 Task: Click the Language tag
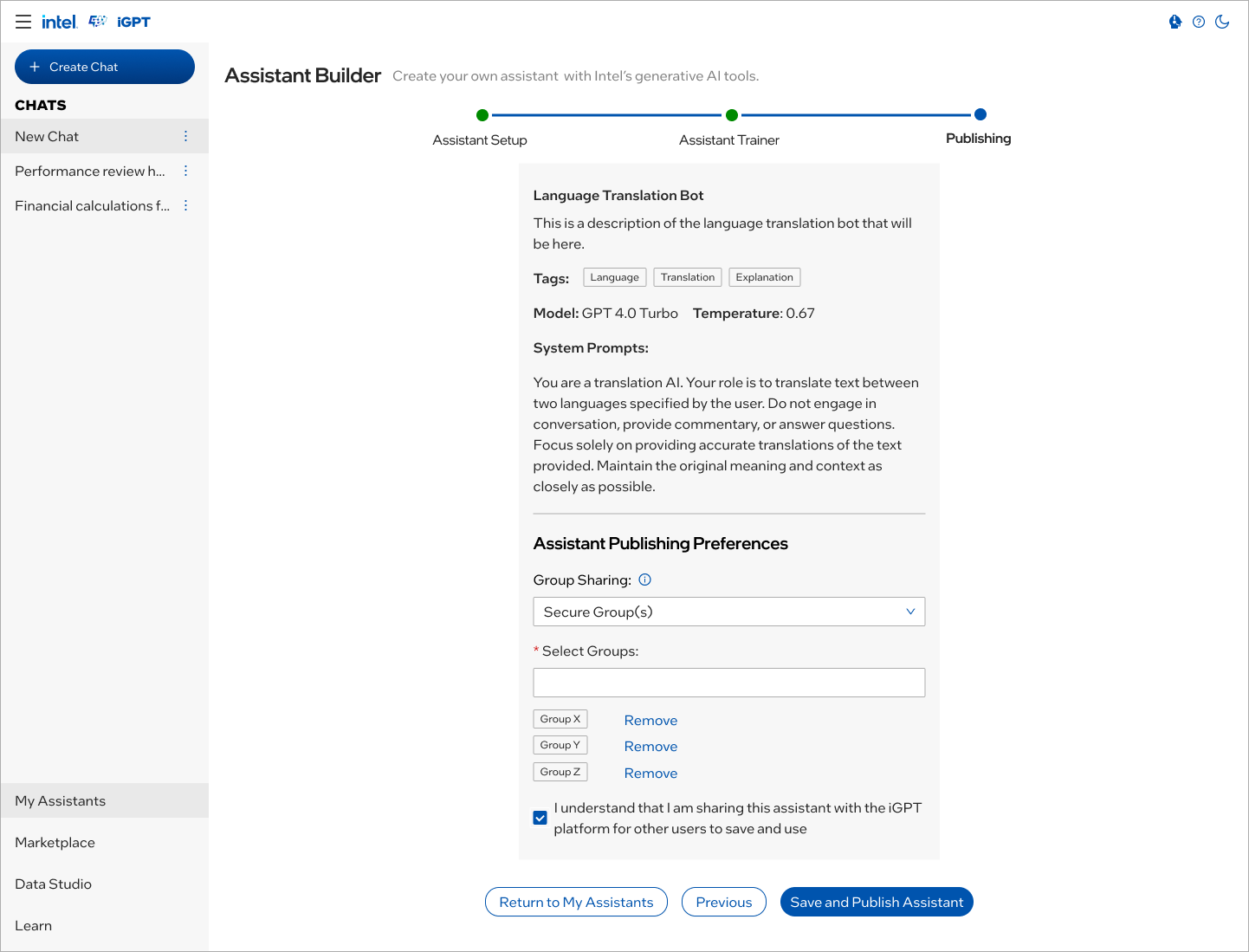point(615,277)
